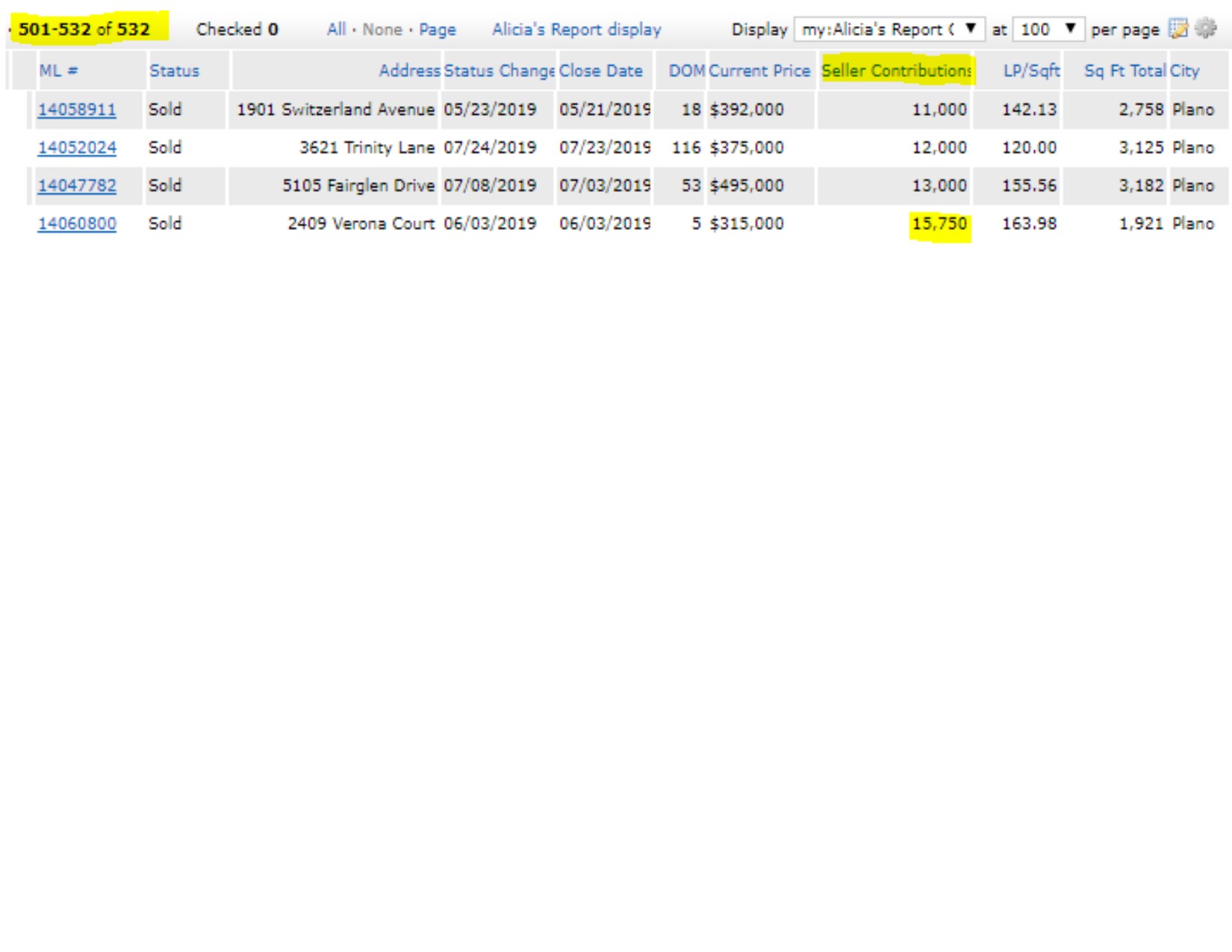
Task: Sort by Sq Ft Total column
Action: pos(1124,71)
